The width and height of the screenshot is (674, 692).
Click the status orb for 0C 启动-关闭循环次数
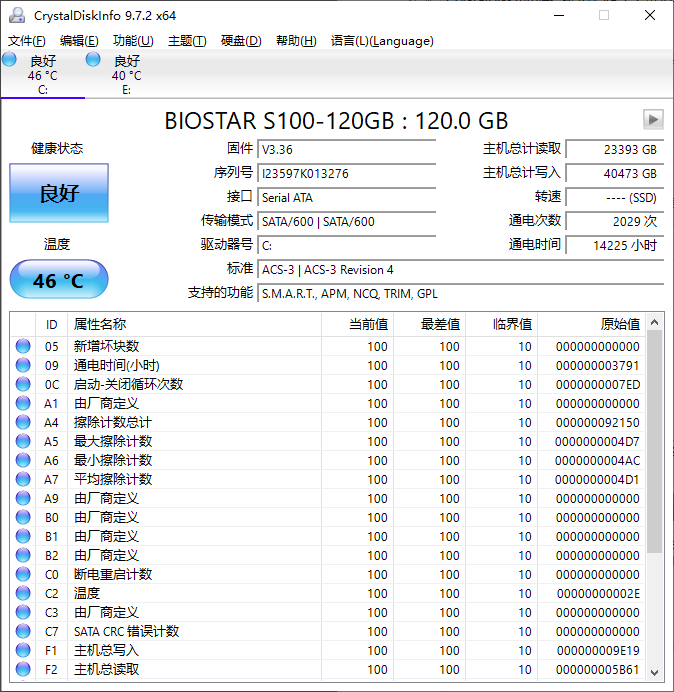pos(23,384)
